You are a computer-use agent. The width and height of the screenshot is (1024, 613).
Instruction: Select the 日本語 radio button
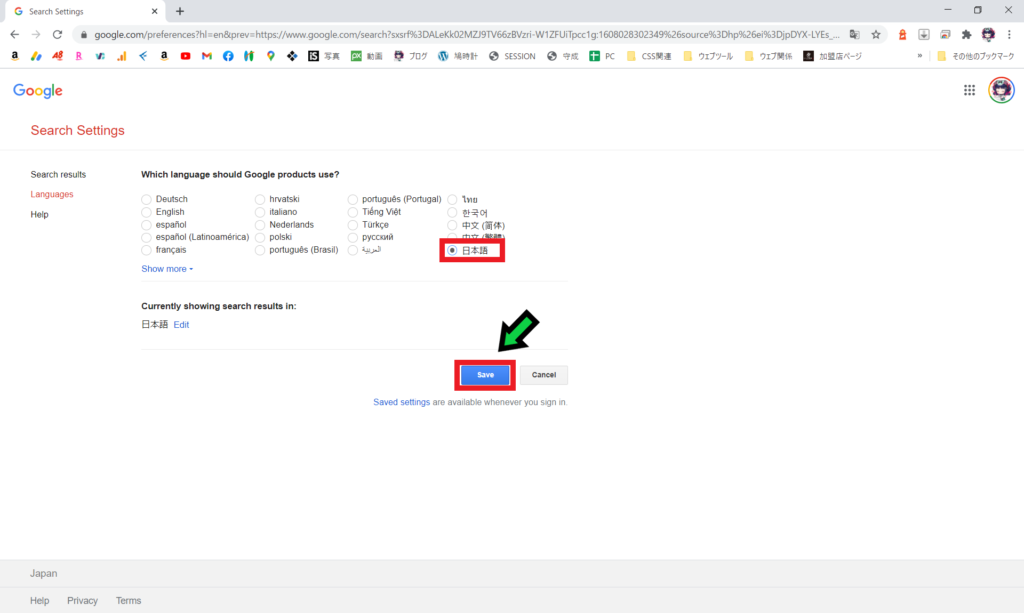[x=453, y=250]
